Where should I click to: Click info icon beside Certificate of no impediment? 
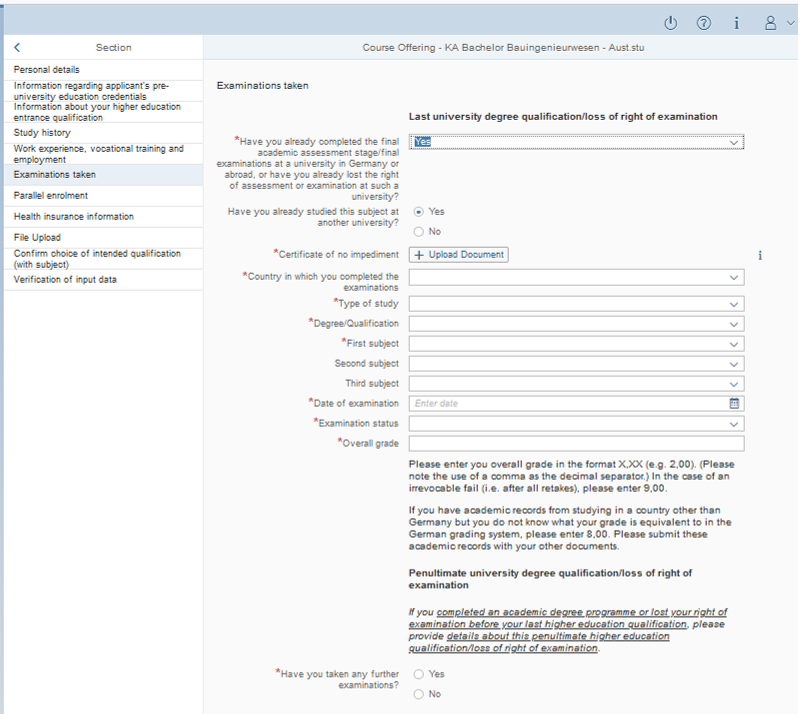coord(759,255)
